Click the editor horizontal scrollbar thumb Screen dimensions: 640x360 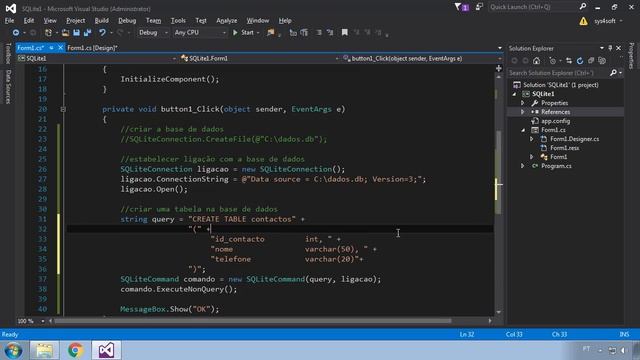coord(253,321)
